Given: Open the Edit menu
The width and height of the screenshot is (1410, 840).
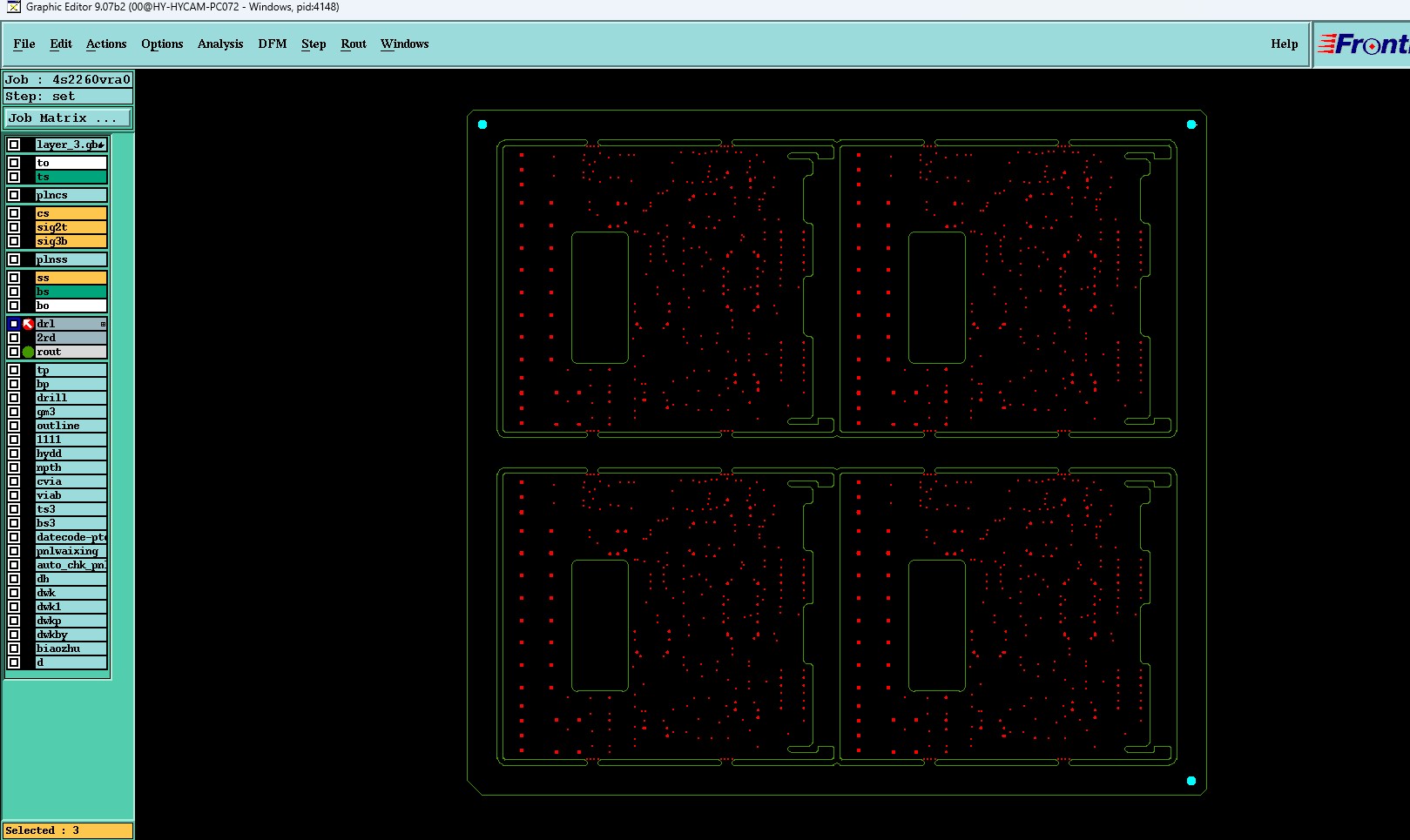Looking at the screenshot, I should [x=61, y=44].
